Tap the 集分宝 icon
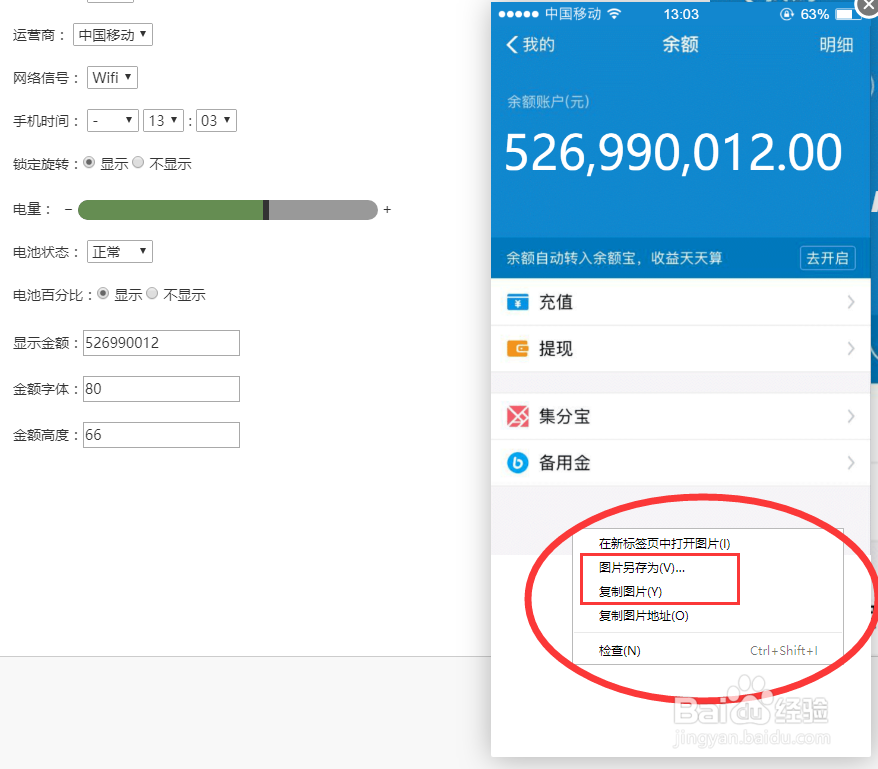 [517, 416]
